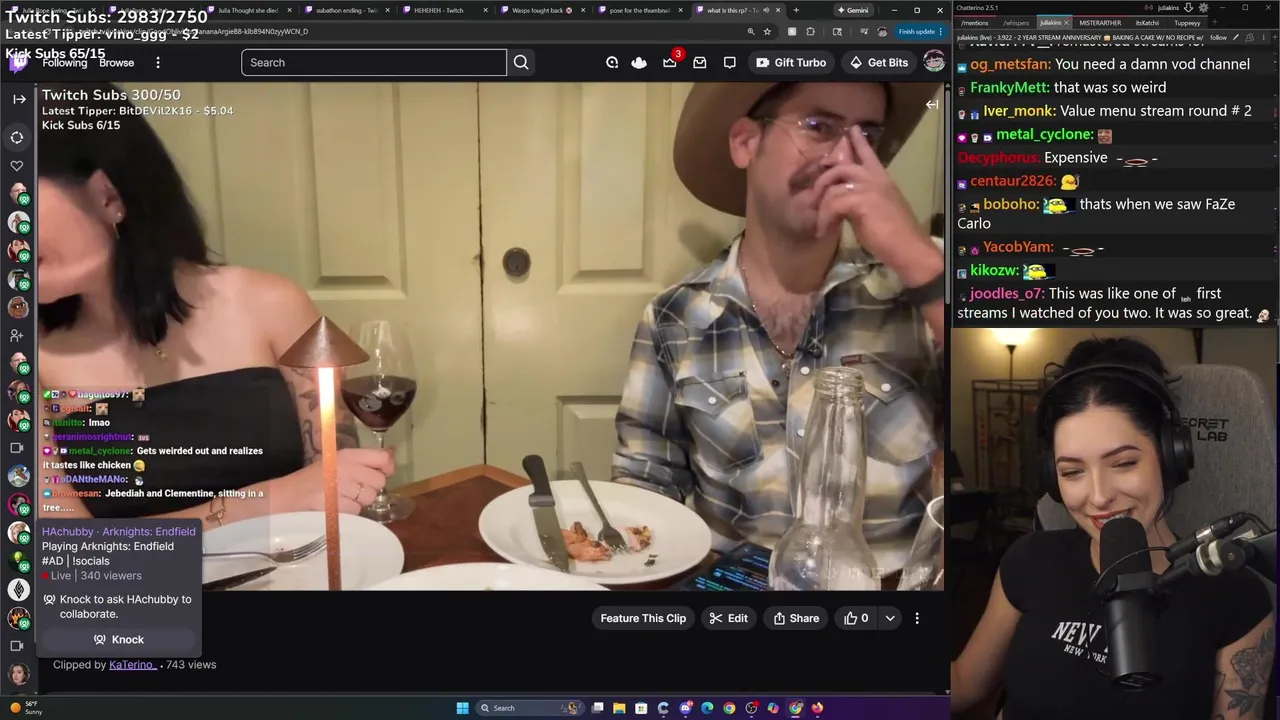
Task: Open Microsoft Edge from the taskbar
Action: coord(707,708)
